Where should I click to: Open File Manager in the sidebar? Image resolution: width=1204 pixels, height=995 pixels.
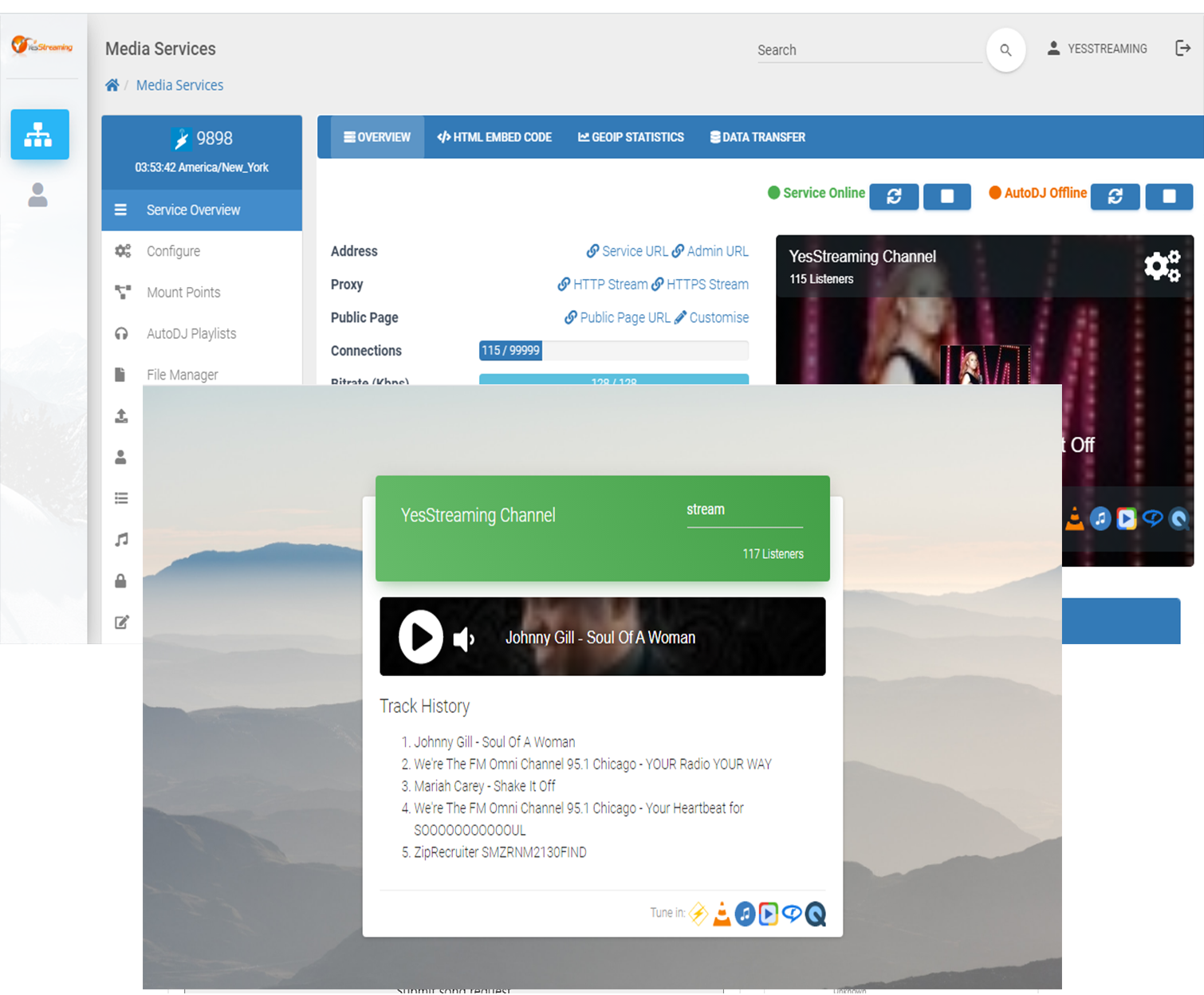coord(202,375)
